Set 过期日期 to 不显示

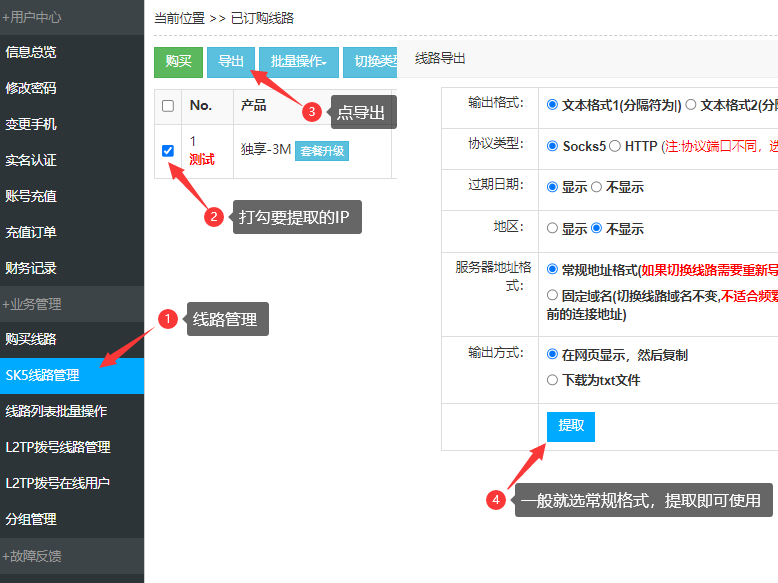click(597, 187)
